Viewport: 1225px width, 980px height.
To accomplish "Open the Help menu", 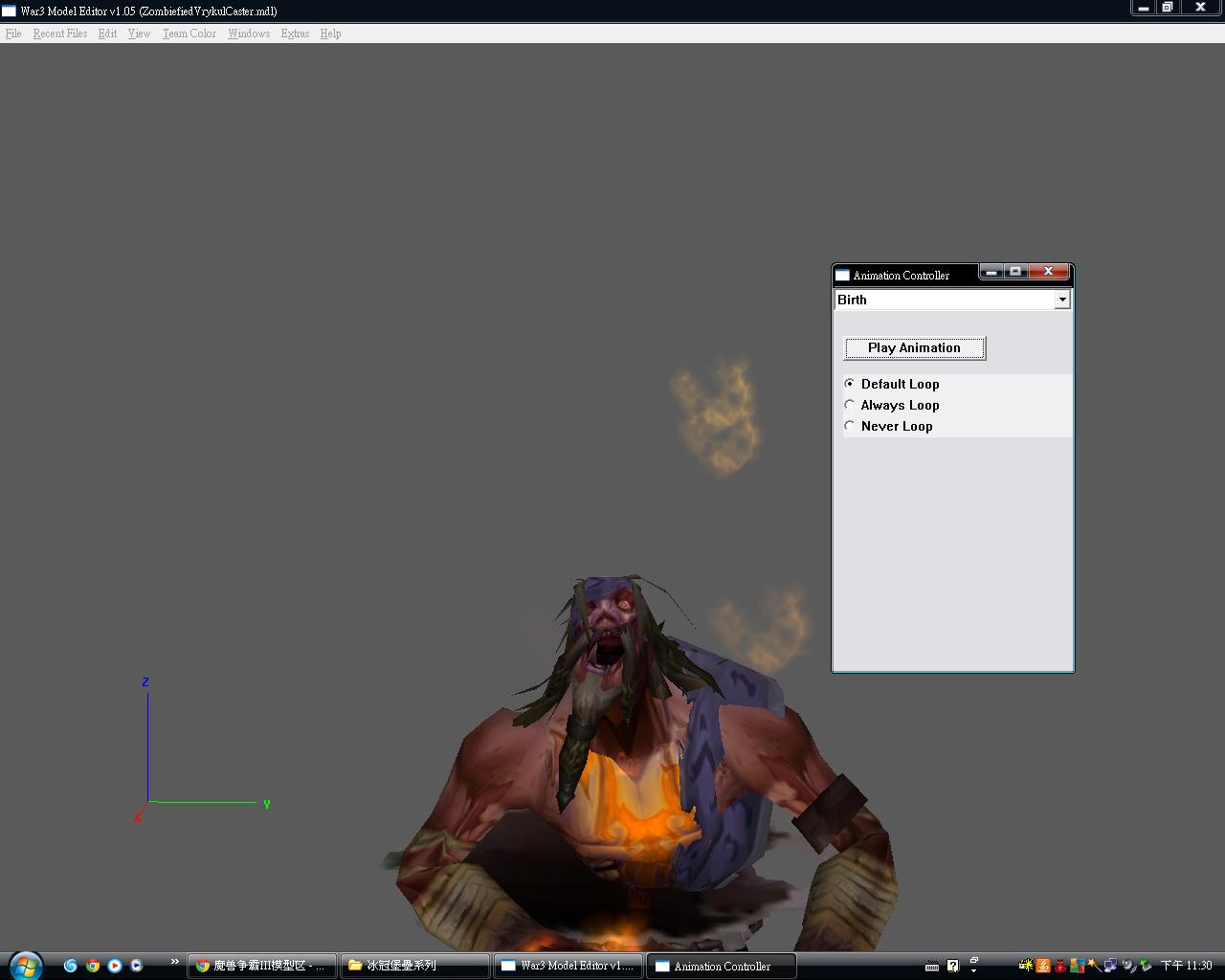I will (x=330, y=33).
